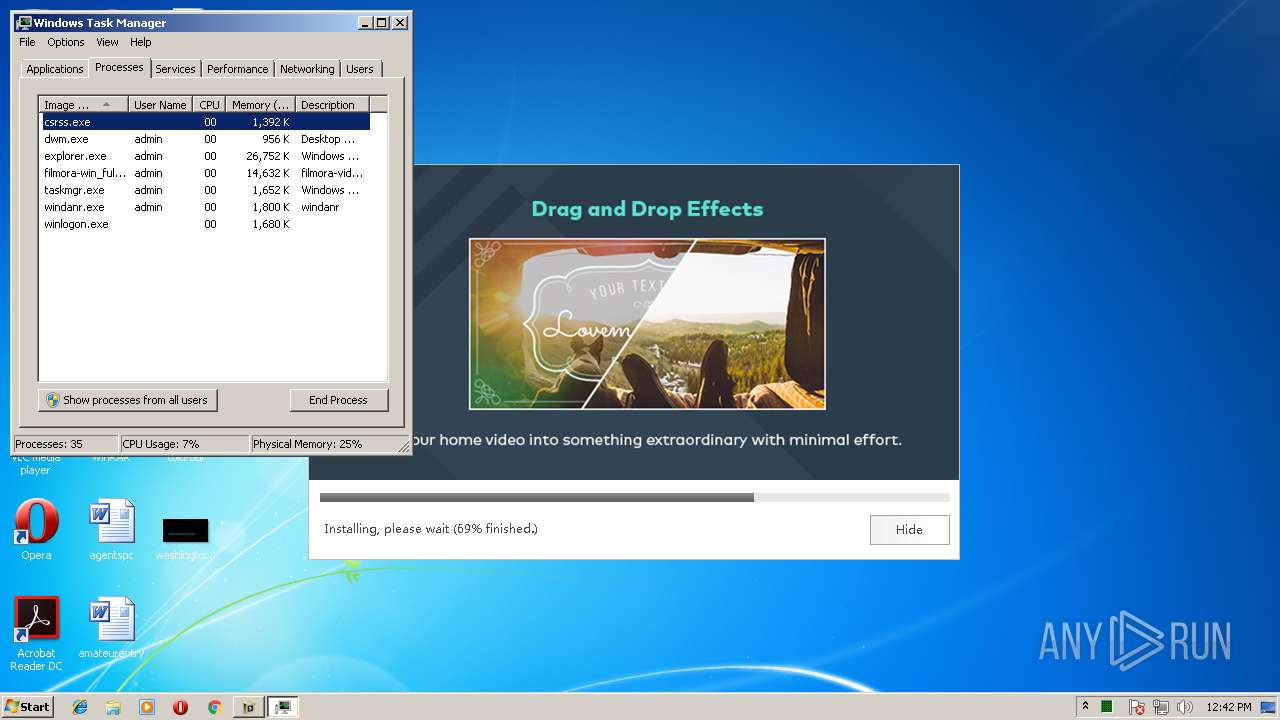Open the Start menu
Screen dimensions: 1280x720
[x=27, y=706]
